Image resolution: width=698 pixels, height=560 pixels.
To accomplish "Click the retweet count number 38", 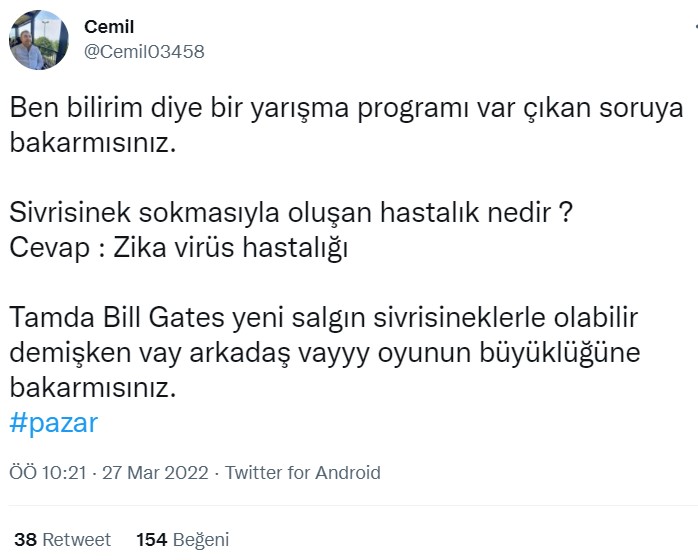I will coord(26,540).
